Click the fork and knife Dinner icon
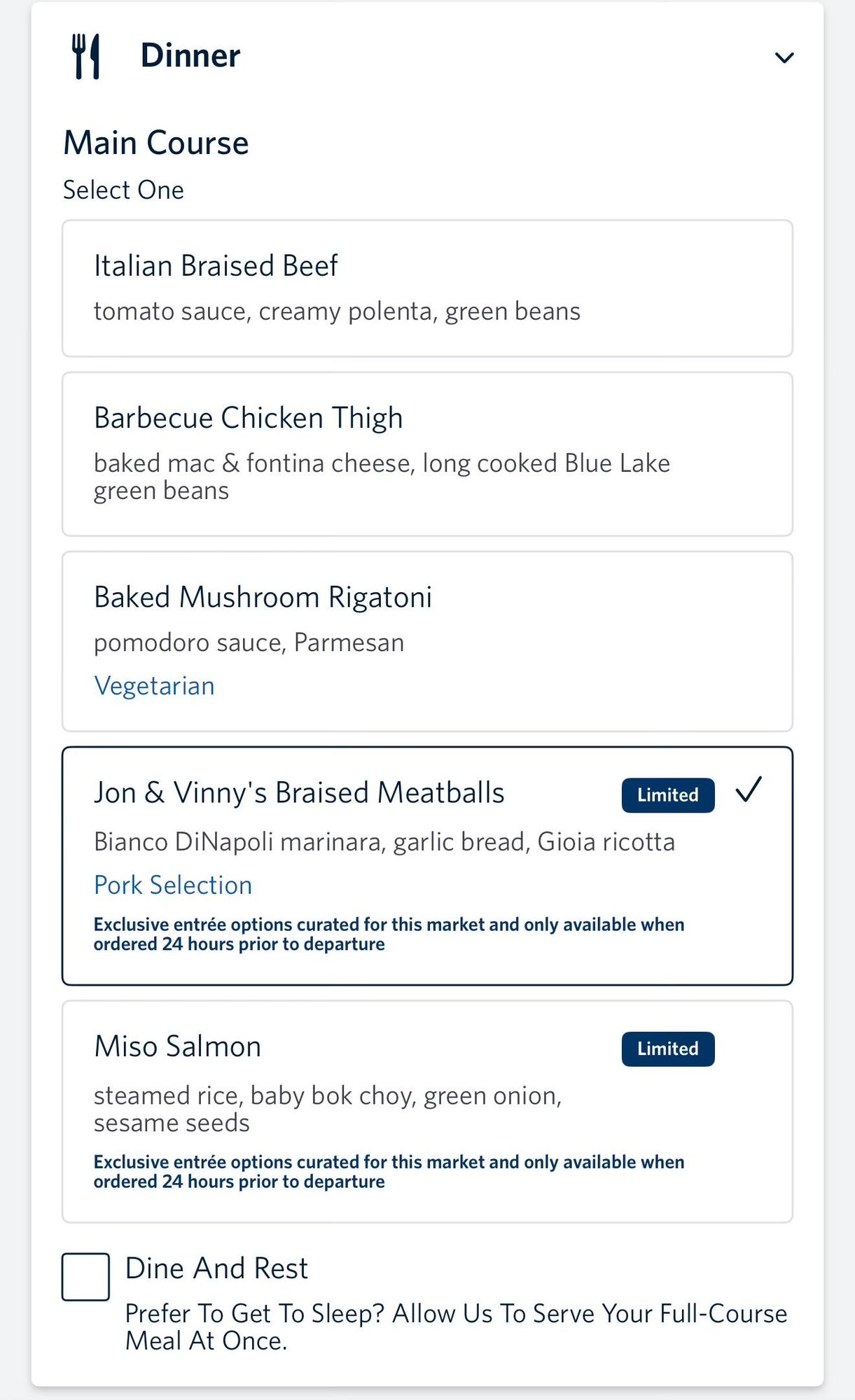This screenshot has height=1400, width=855. point(86,56)
